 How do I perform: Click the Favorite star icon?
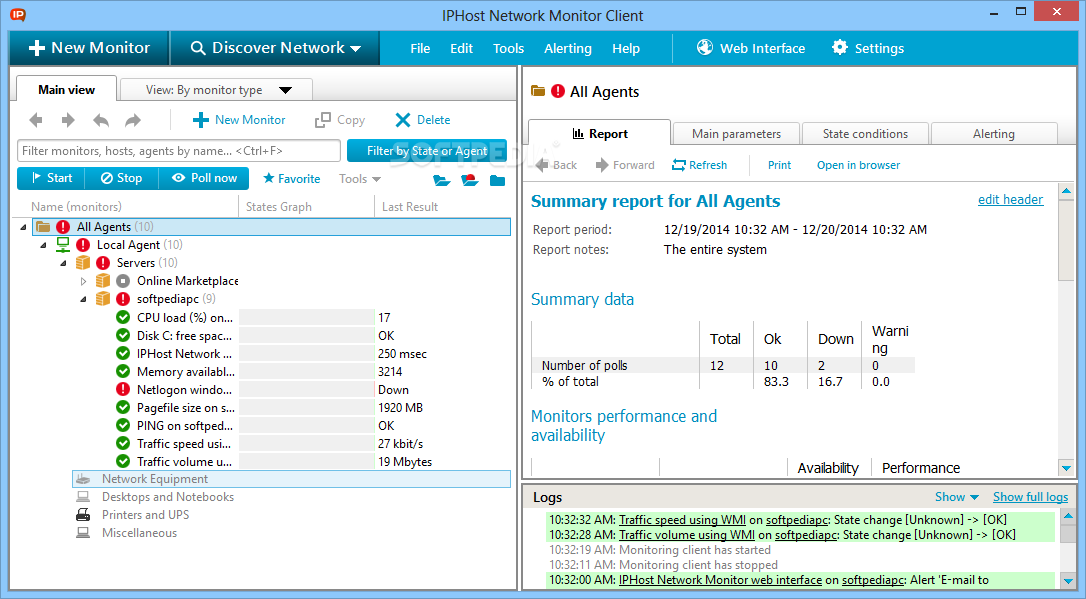(x=269, y=178)
